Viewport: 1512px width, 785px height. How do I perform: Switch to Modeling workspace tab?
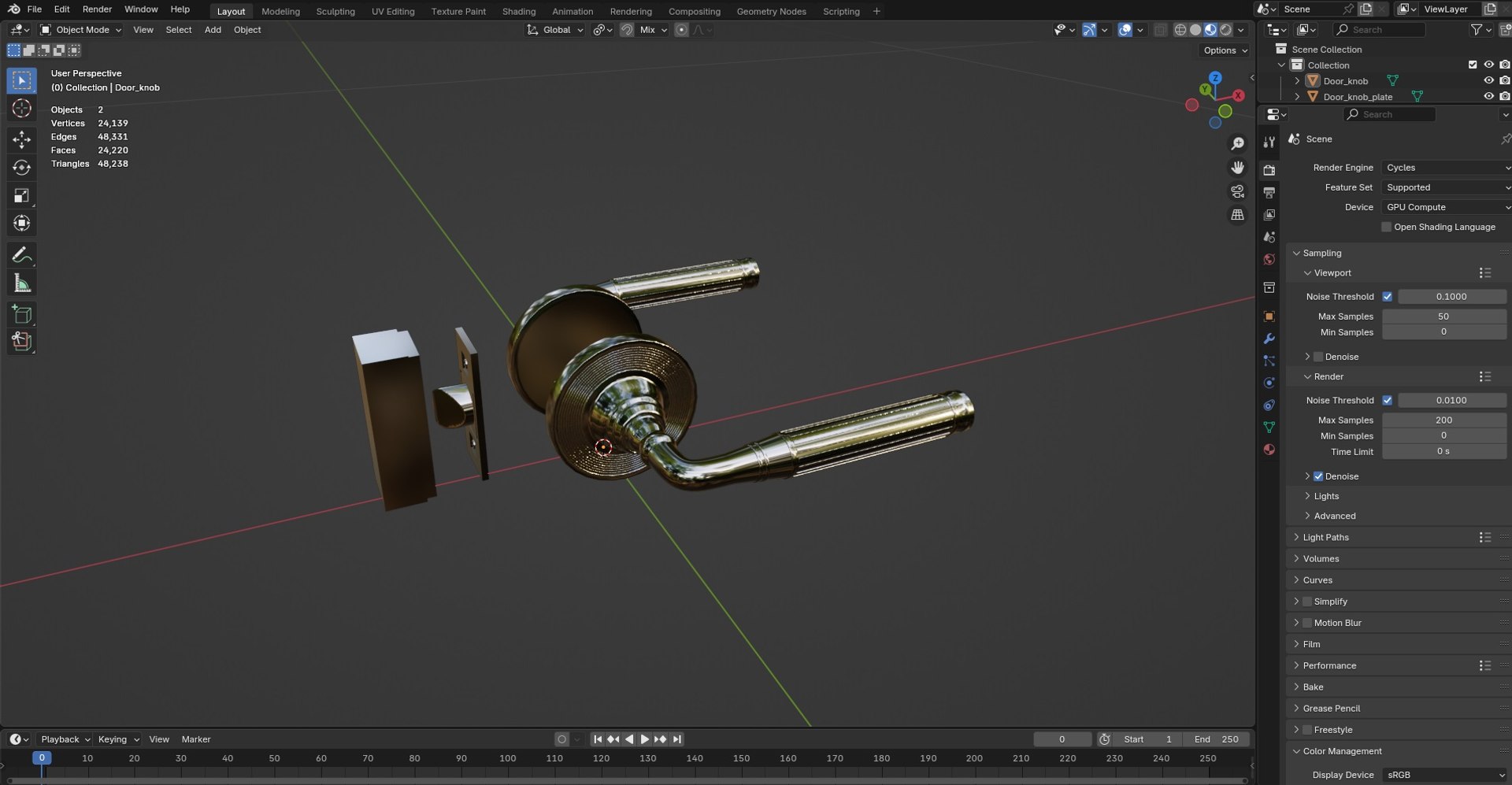coord(280,11)
